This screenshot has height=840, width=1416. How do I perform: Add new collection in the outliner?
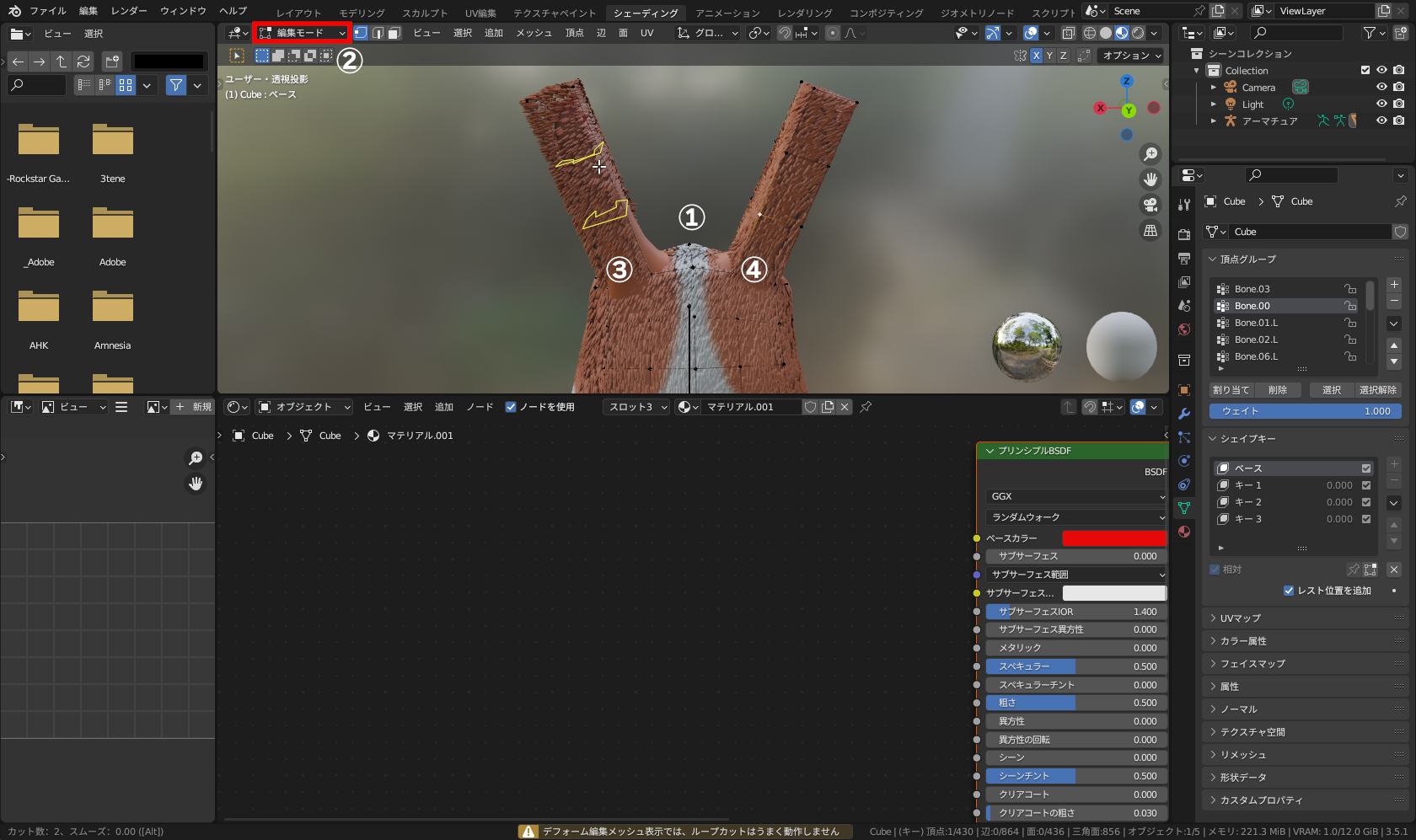(x=1400, y=33)
